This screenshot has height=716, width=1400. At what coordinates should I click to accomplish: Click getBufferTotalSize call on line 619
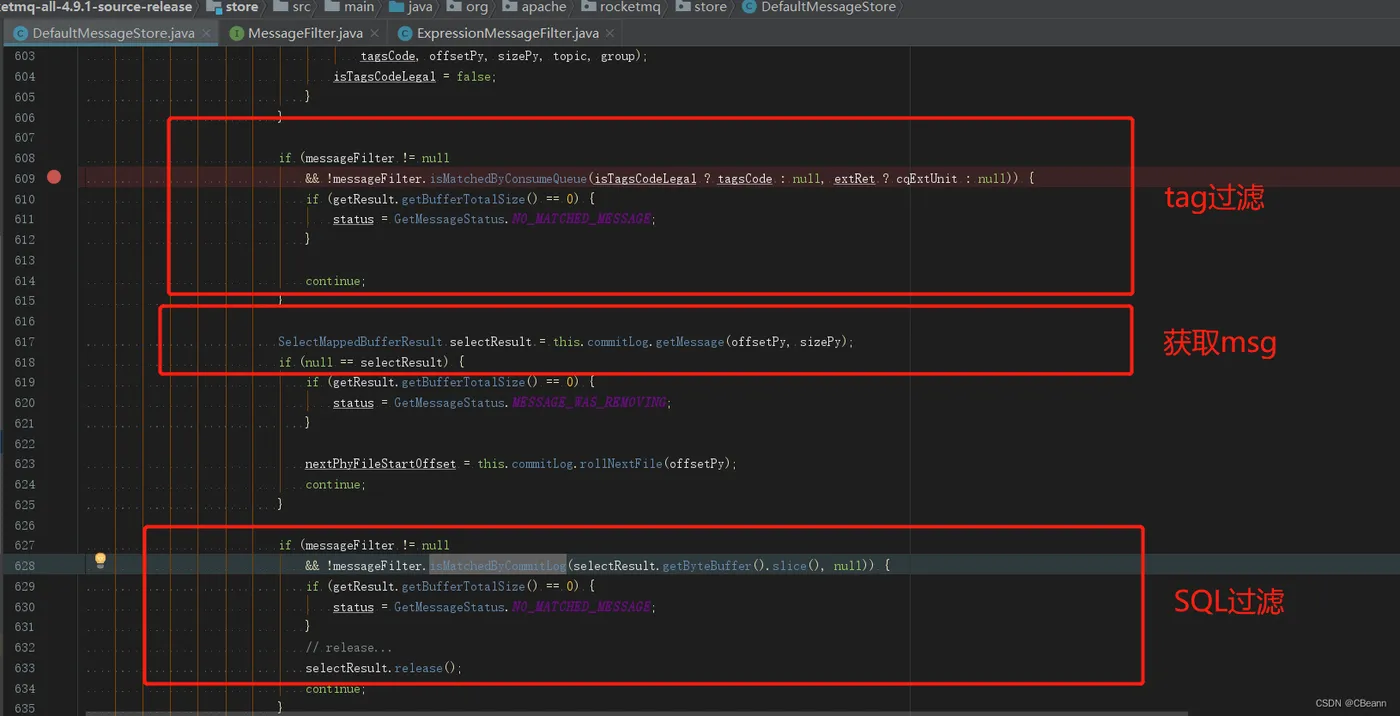click(463, 382)
